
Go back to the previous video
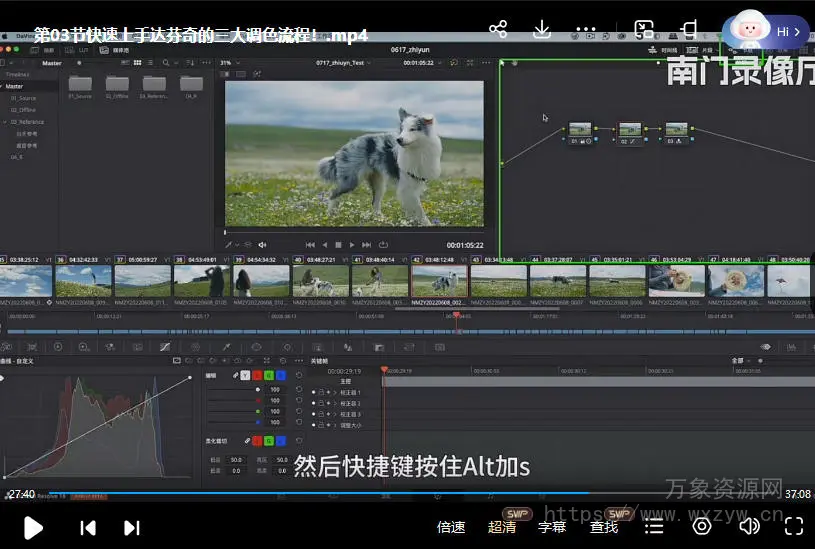tap(88, 527)
